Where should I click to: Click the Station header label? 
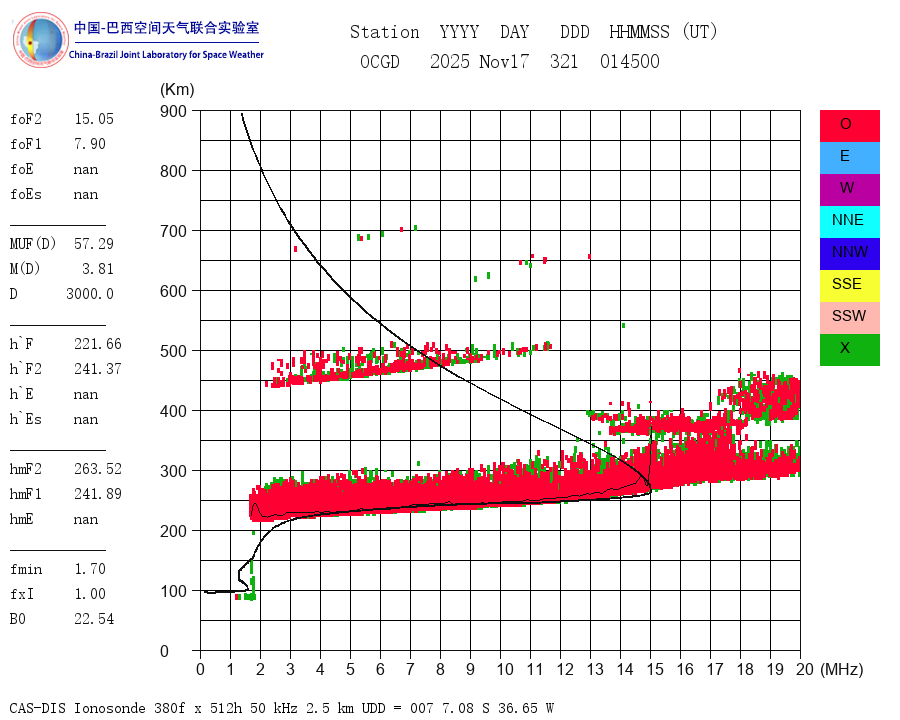385,32
